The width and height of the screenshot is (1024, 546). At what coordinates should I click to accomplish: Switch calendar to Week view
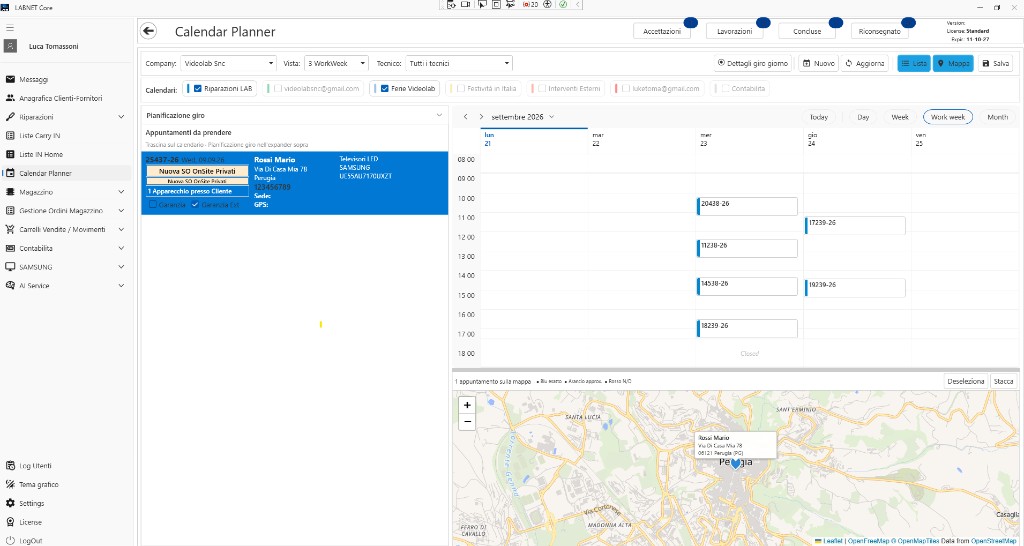(x=900, y=117)
